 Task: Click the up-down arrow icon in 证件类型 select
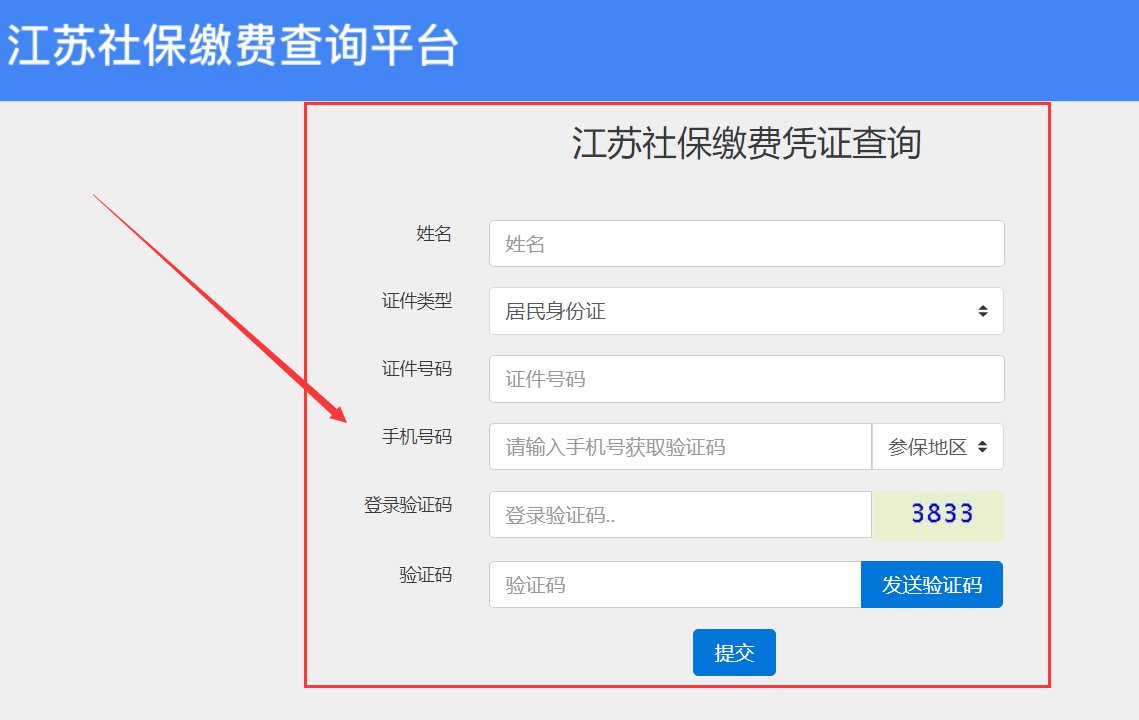[x=983, y=312]
